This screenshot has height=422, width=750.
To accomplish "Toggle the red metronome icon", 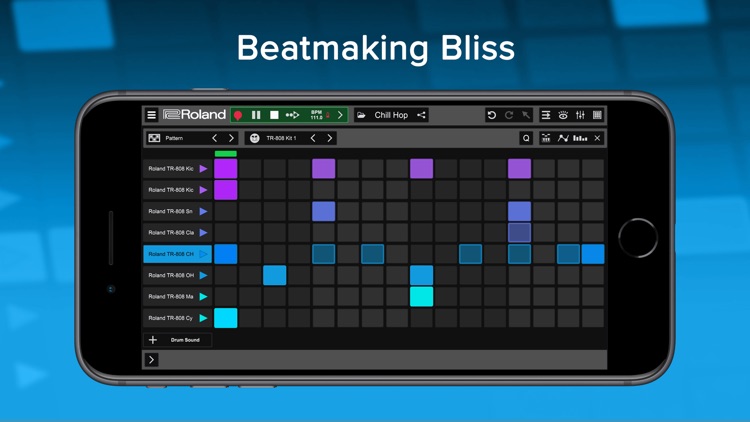I will pos(328,115).
